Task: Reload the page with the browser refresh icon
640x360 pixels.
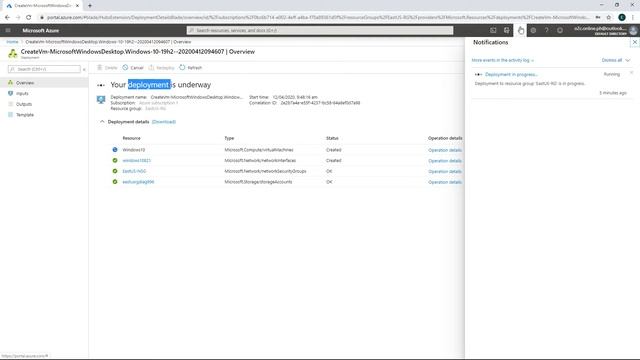Action: click(x=29, y=17)
